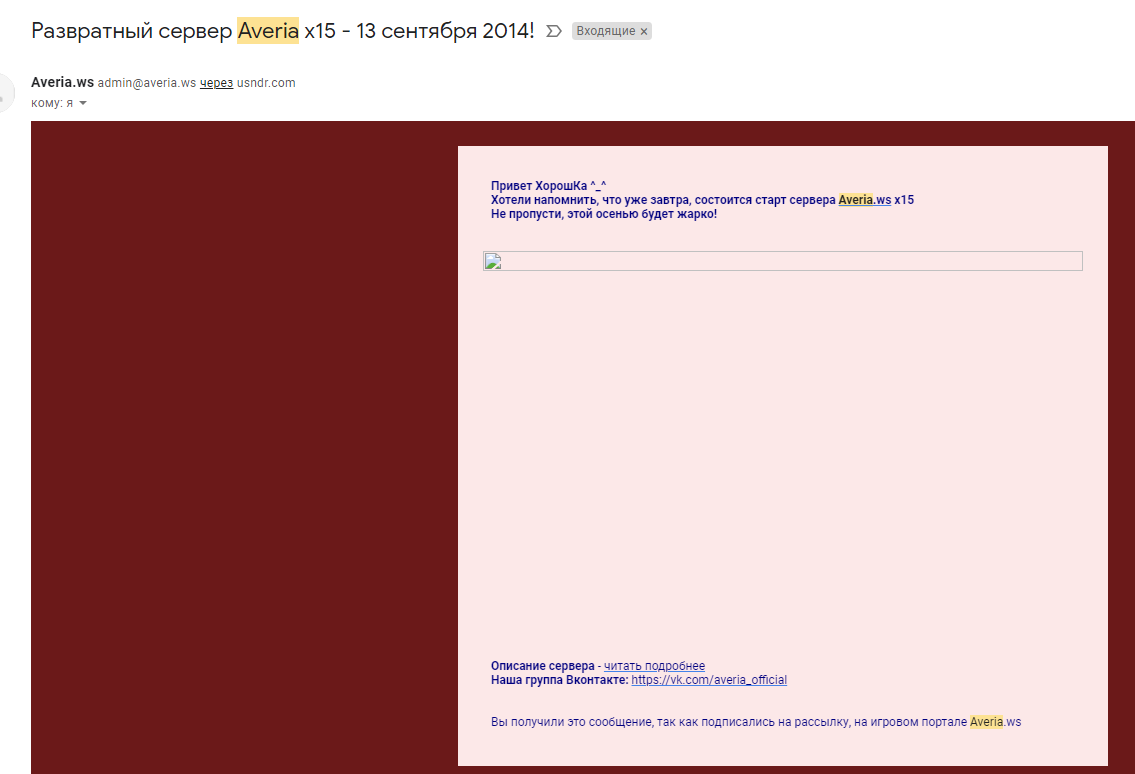Viewport: 1135px width, 774px height.
Task: Expand the underlined через mailing indicator
Action: [x=216, y=82]
